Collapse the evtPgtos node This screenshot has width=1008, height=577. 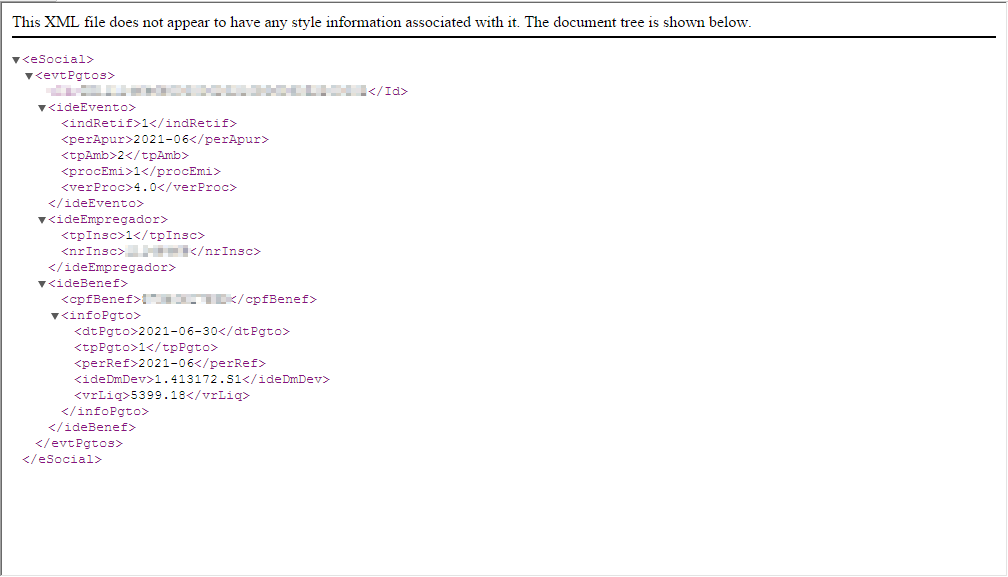[29, 76]
